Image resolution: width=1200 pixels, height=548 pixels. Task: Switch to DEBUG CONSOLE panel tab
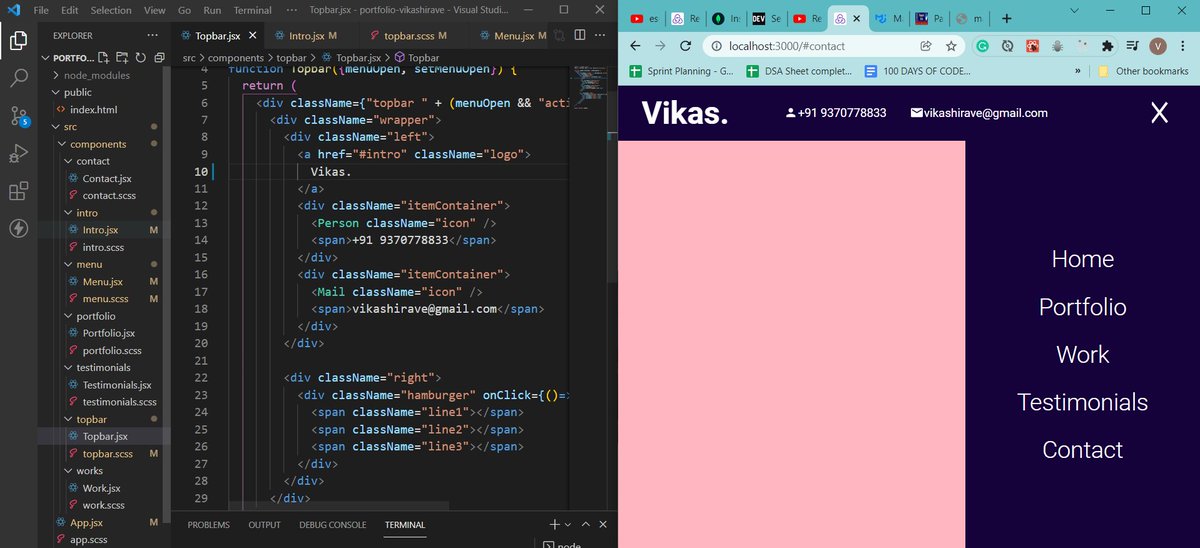click(x=333, y=525)
